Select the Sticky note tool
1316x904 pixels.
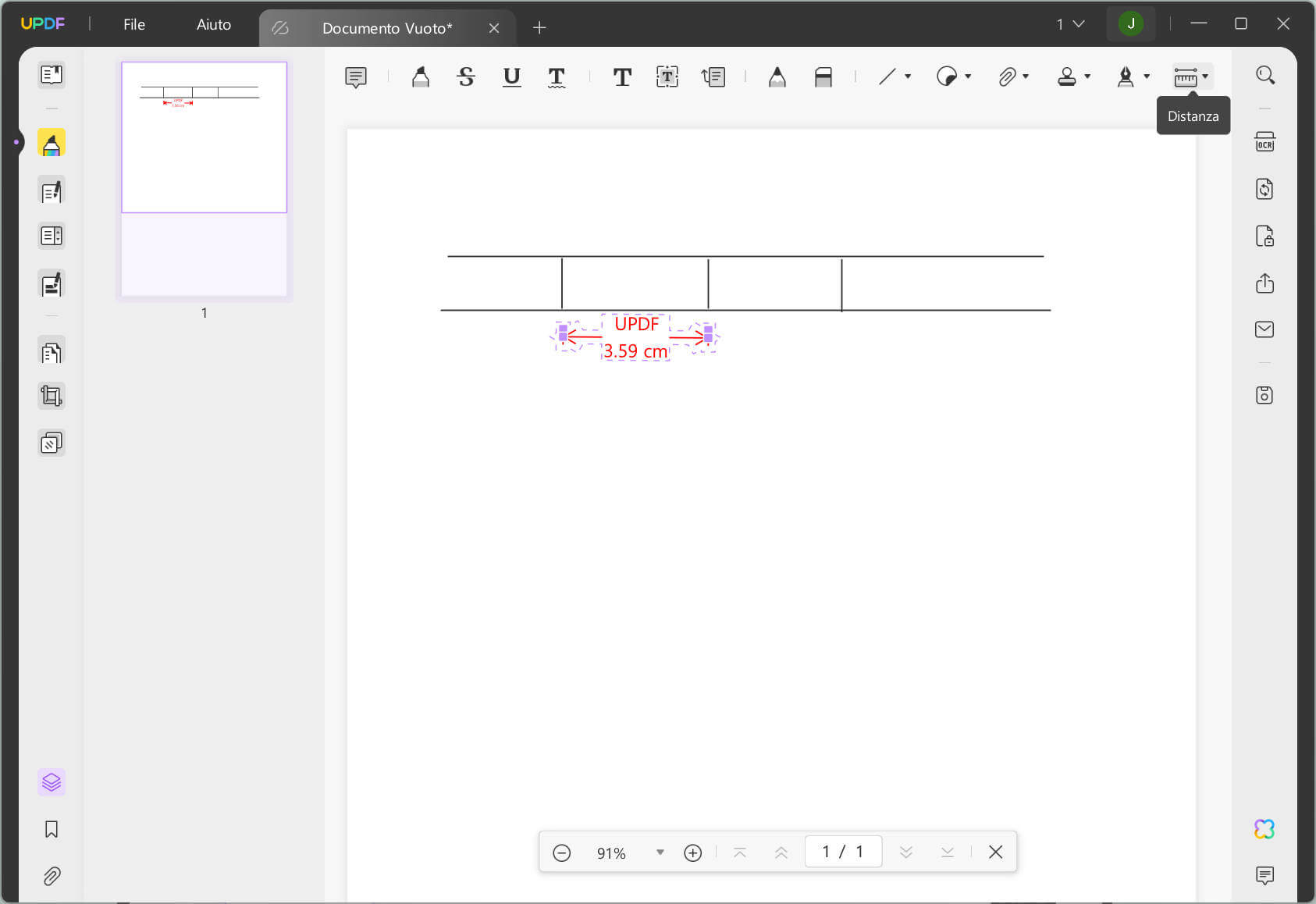coord(356,77)
